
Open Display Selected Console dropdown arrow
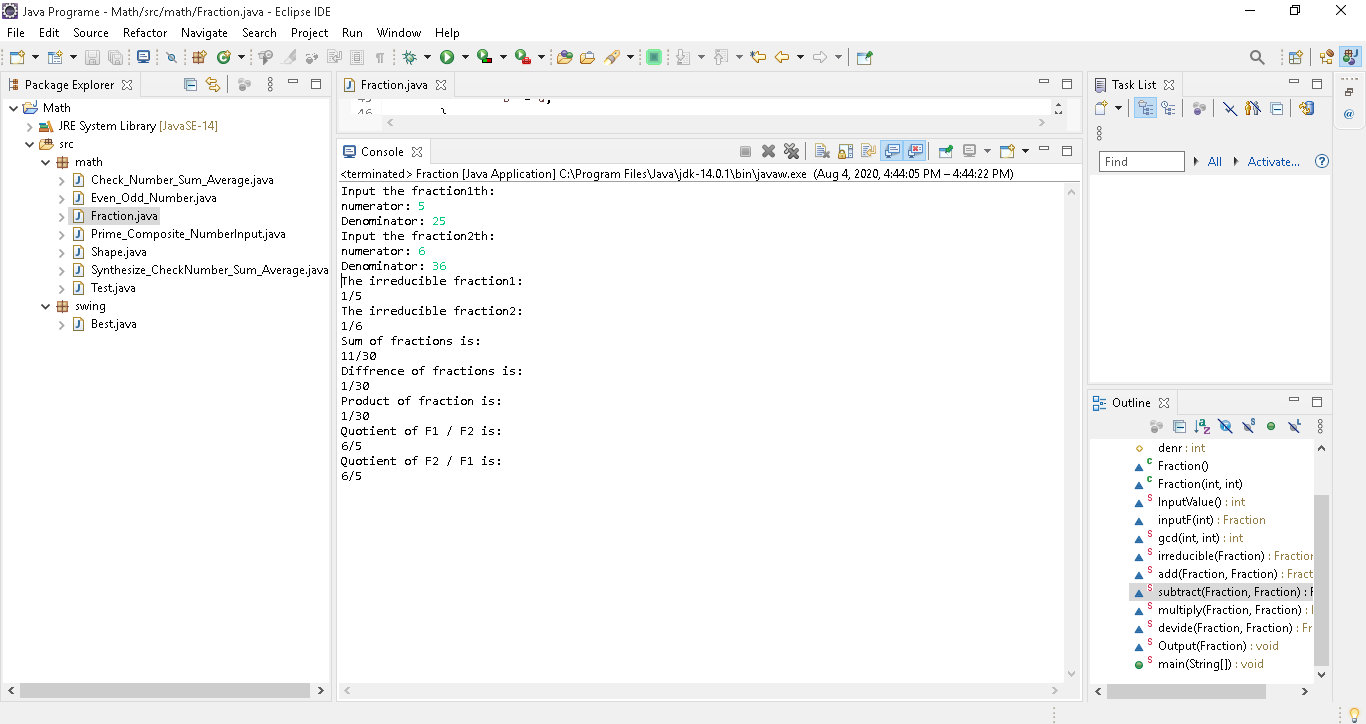(987, 151)
